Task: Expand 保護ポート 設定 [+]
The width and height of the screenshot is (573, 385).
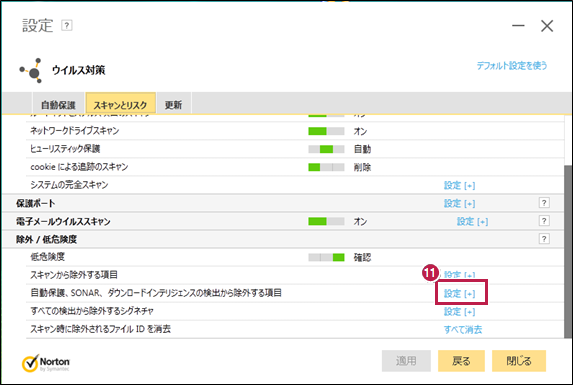Action: click(459, 203)
